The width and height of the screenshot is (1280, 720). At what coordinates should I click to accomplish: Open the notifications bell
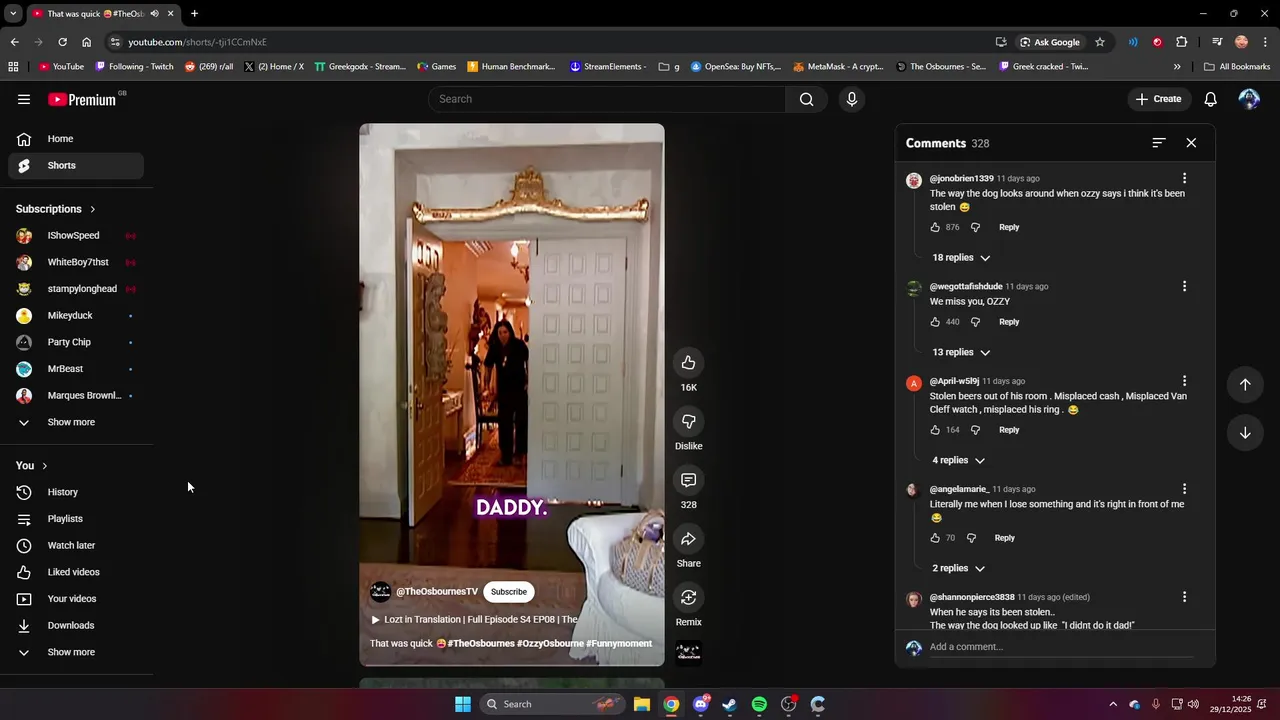1210,99
